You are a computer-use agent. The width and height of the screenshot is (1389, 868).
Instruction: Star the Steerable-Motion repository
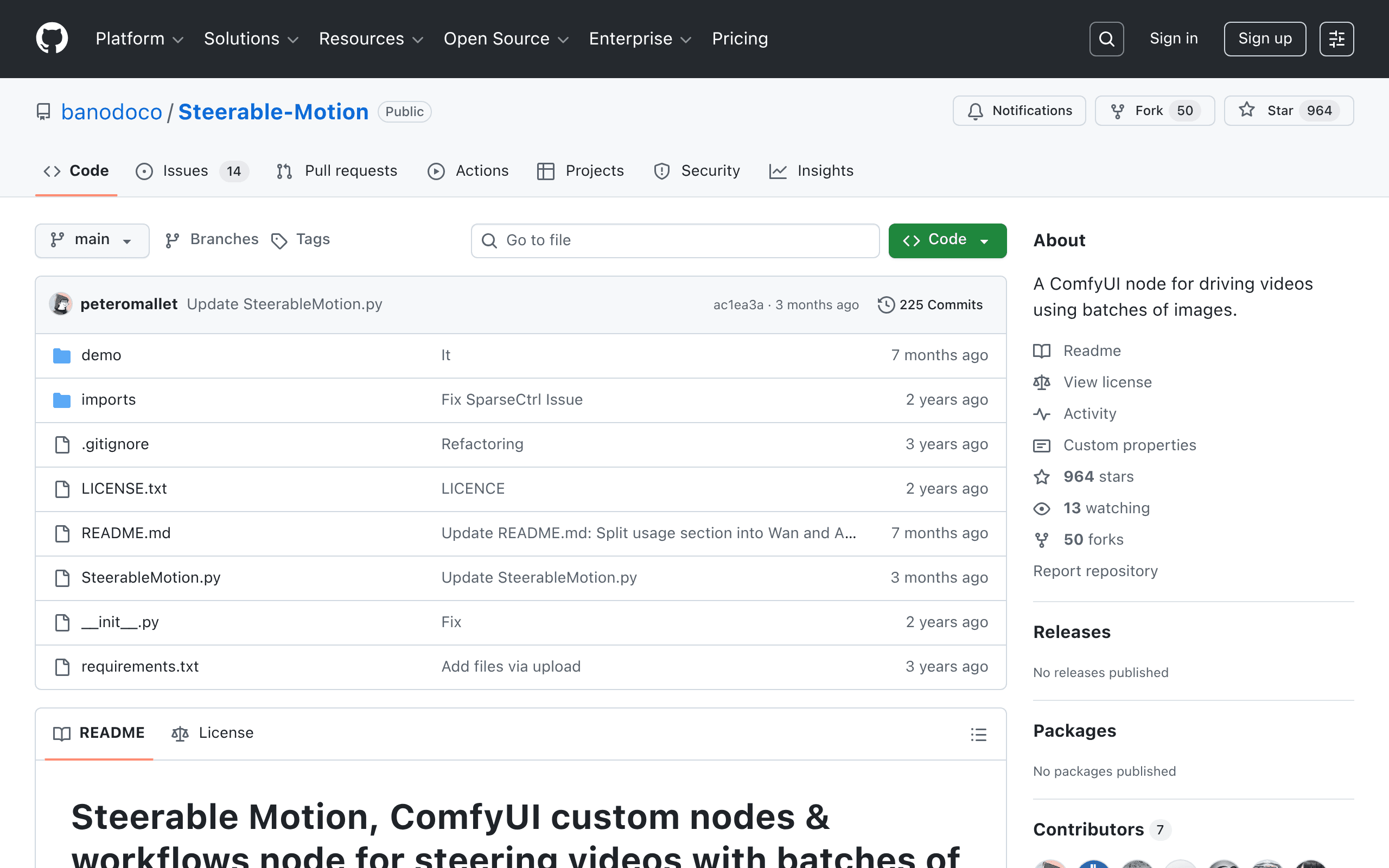tap(1288, 111)
